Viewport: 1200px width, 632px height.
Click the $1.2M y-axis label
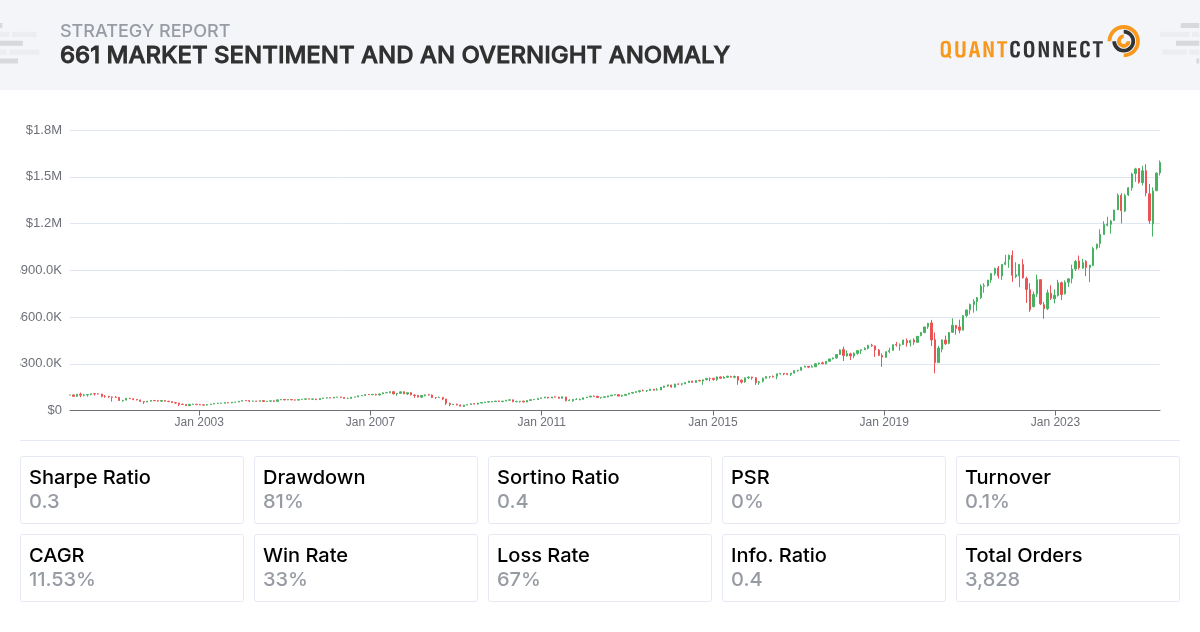(44, 223)
